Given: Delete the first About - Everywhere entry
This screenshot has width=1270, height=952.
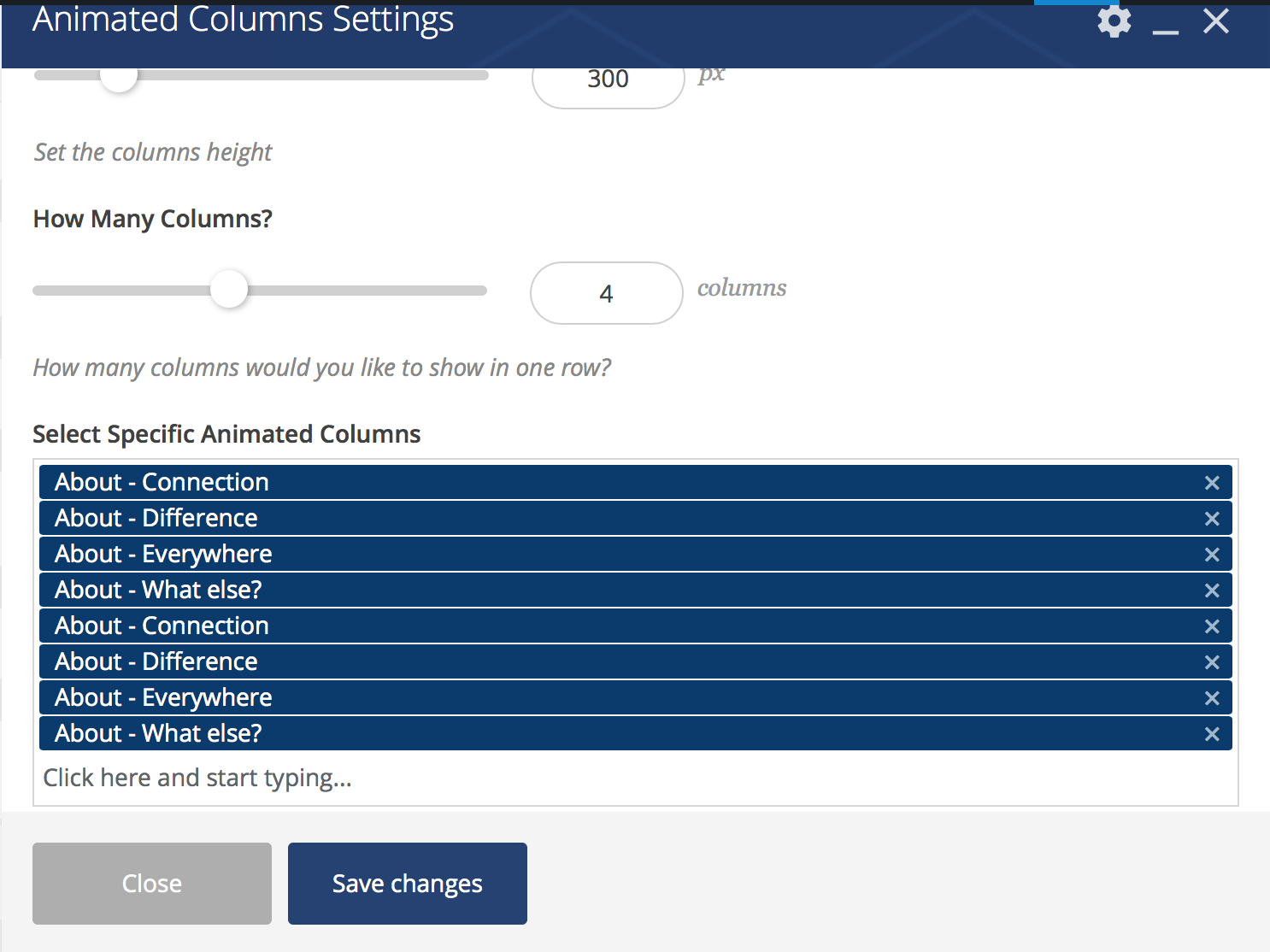Looking at the screenshot, I should pos(1211,555).
